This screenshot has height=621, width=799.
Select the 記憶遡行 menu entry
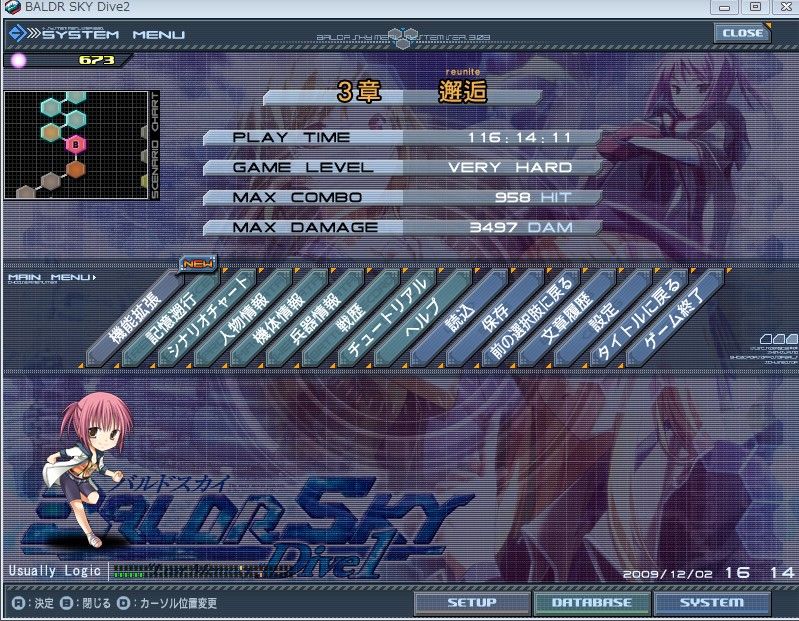[x=171, y=318]
